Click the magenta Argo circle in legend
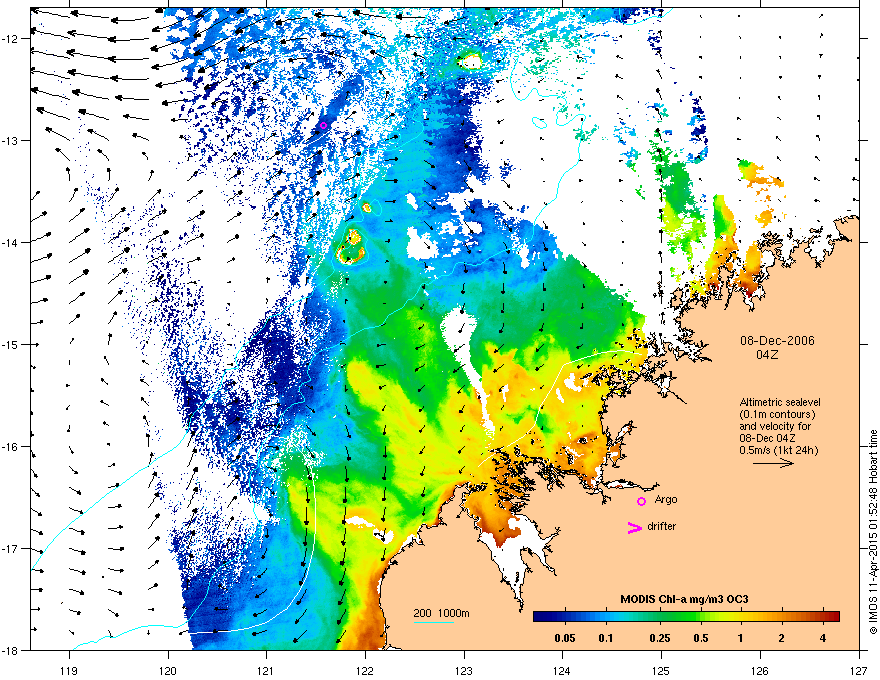This screenshot has width=880, height=680. tap(641, 501)
